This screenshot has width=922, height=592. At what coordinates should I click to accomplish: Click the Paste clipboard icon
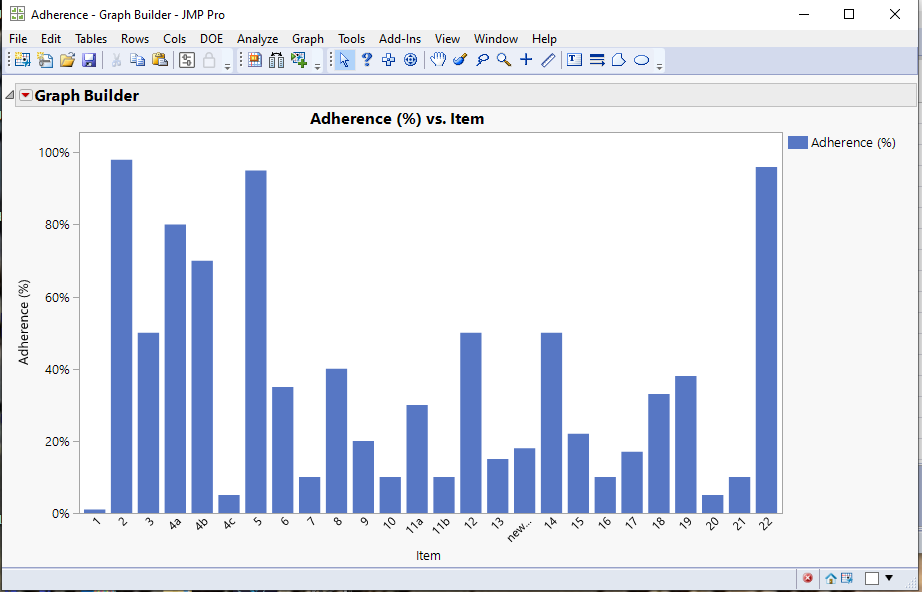160,60
